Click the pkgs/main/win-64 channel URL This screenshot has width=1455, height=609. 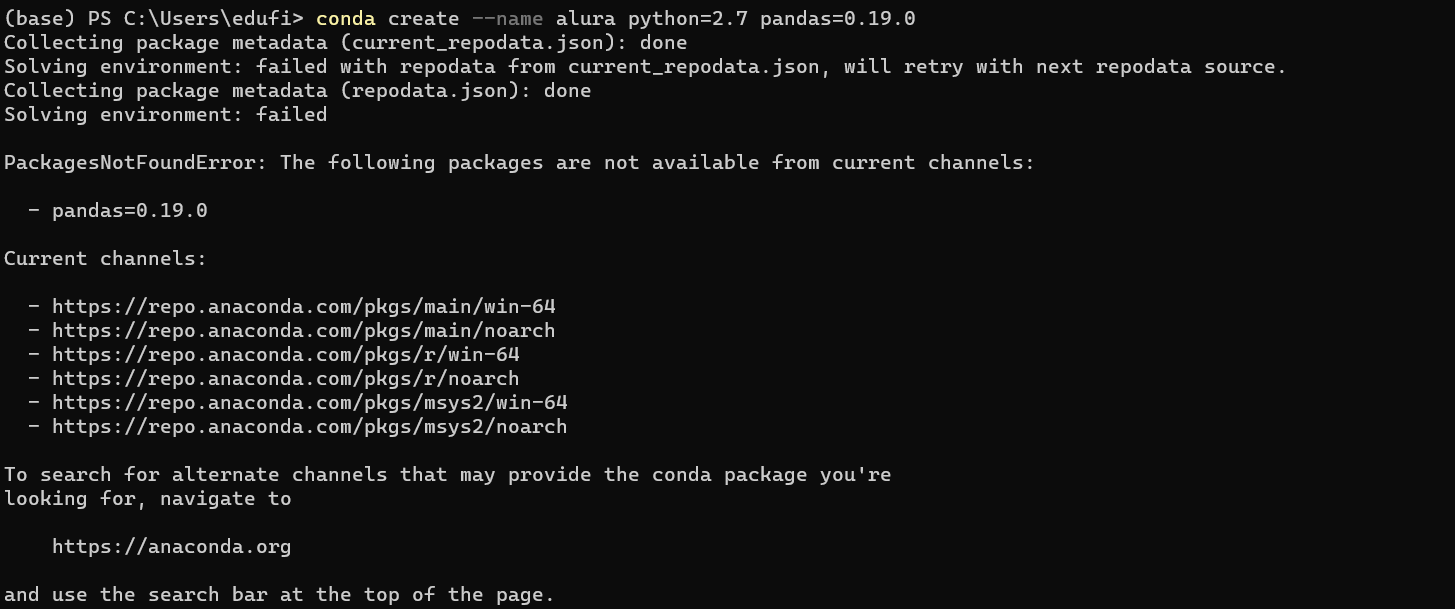point(303,307)
